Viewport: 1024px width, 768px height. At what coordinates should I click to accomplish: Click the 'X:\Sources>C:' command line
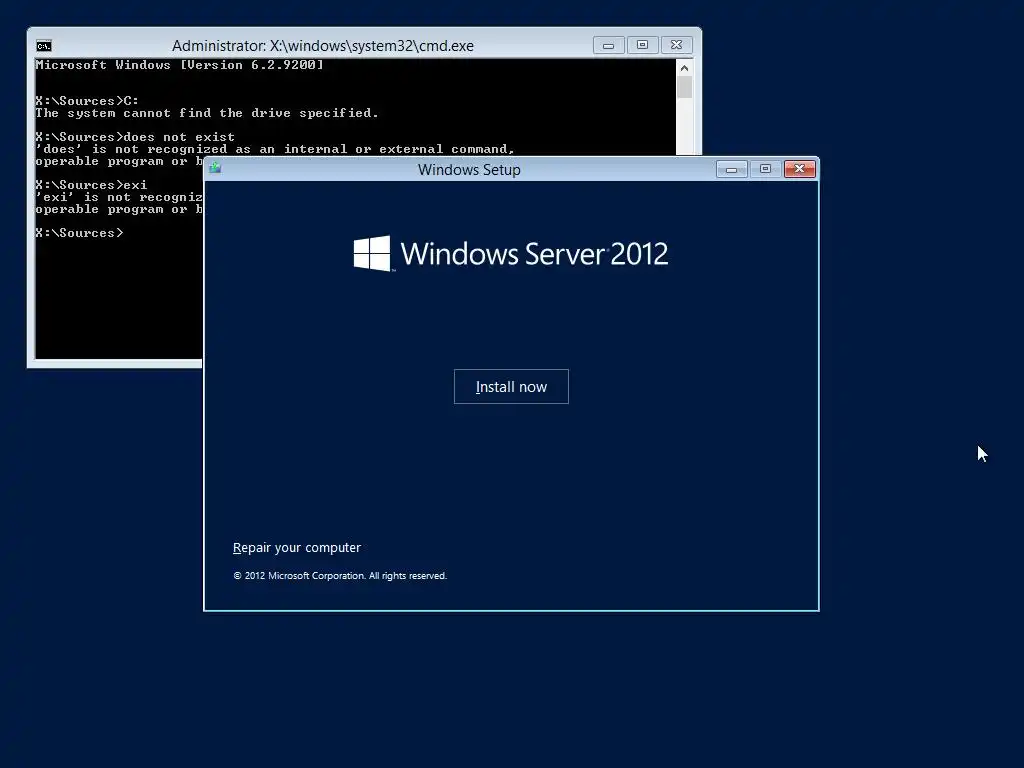[87, 101]
